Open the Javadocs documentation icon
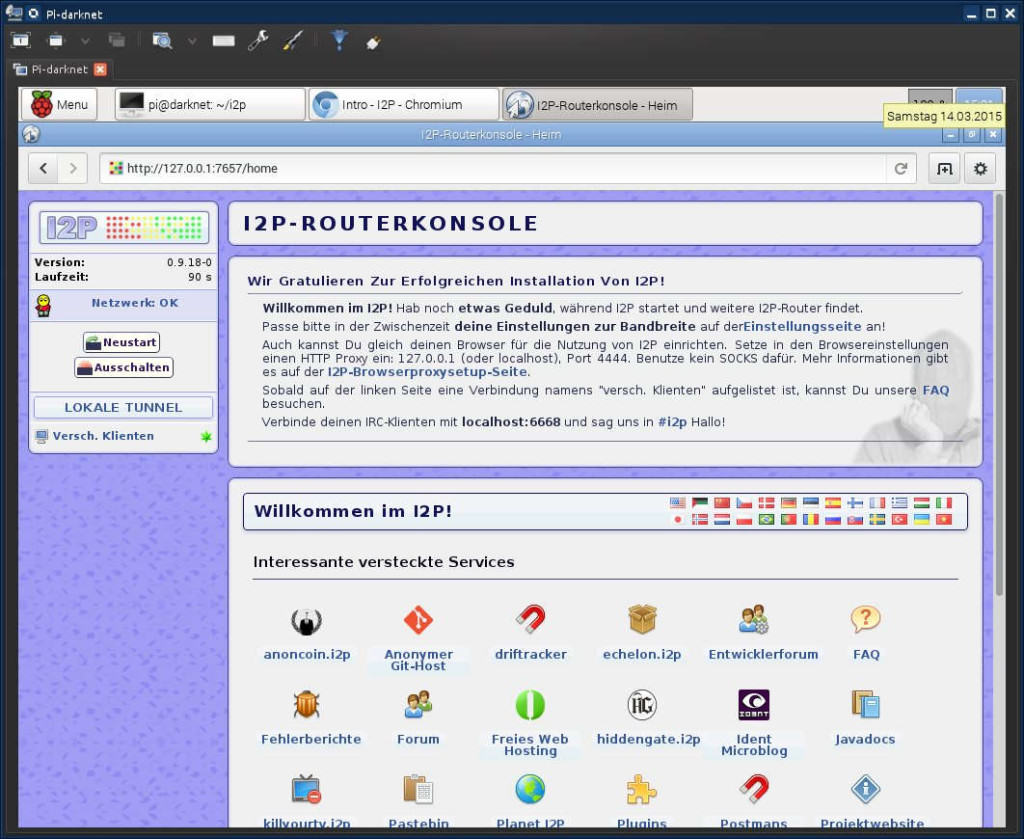Viewport: 1024px width, 839px height. [x=864, y=704]
